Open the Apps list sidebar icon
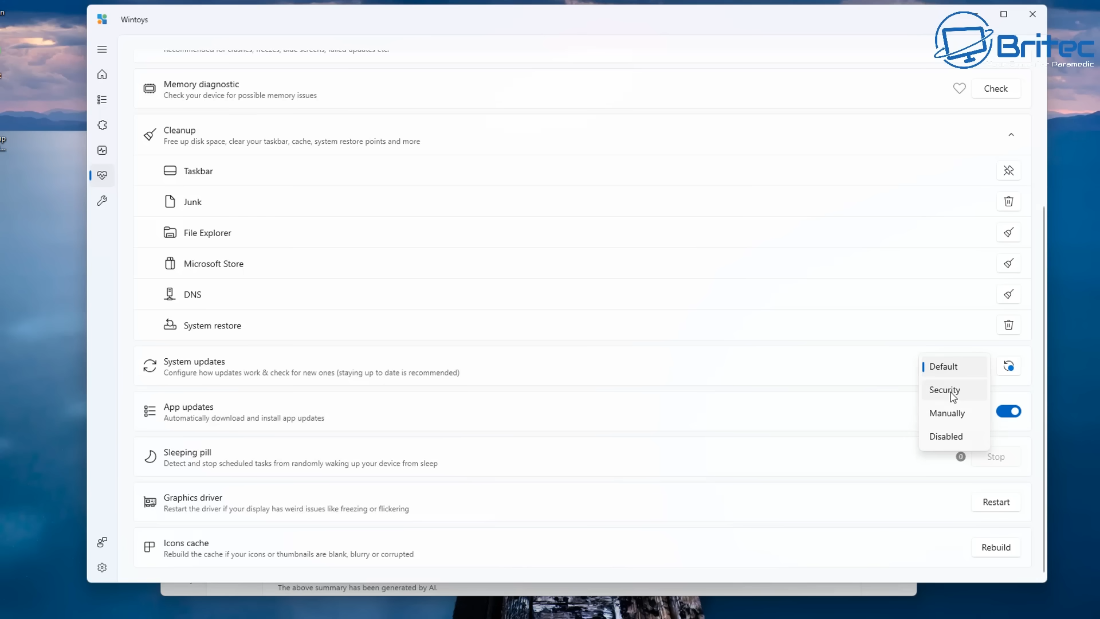Viewport: 1100px width, 619px height. [x=102, y=100]
